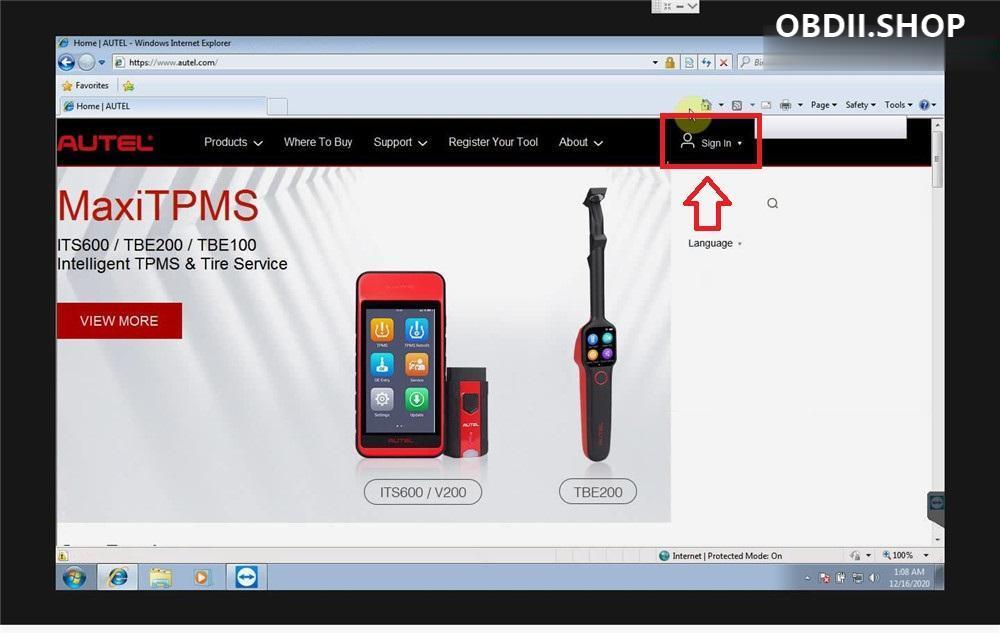Click the network tray icon

coord(857,578)
